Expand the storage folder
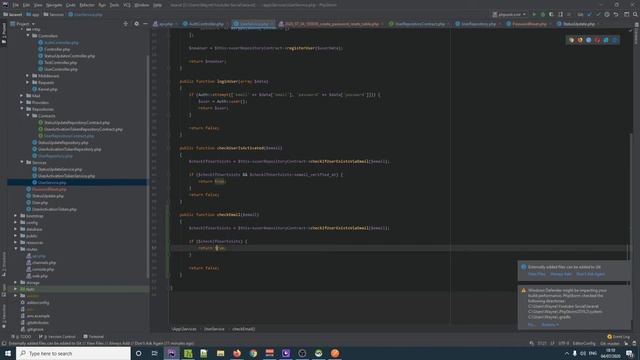640x360 pixels. tap(16, 282)
